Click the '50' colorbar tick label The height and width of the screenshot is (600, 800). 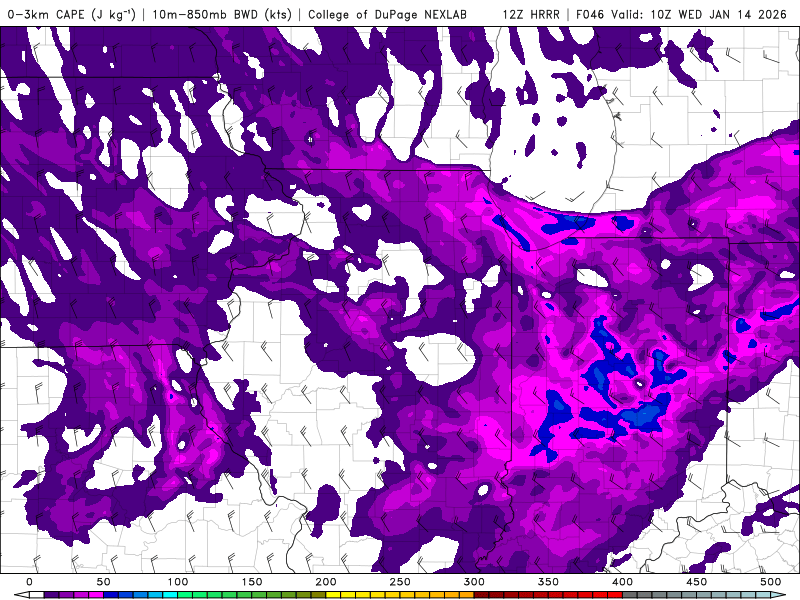point(103,582)
